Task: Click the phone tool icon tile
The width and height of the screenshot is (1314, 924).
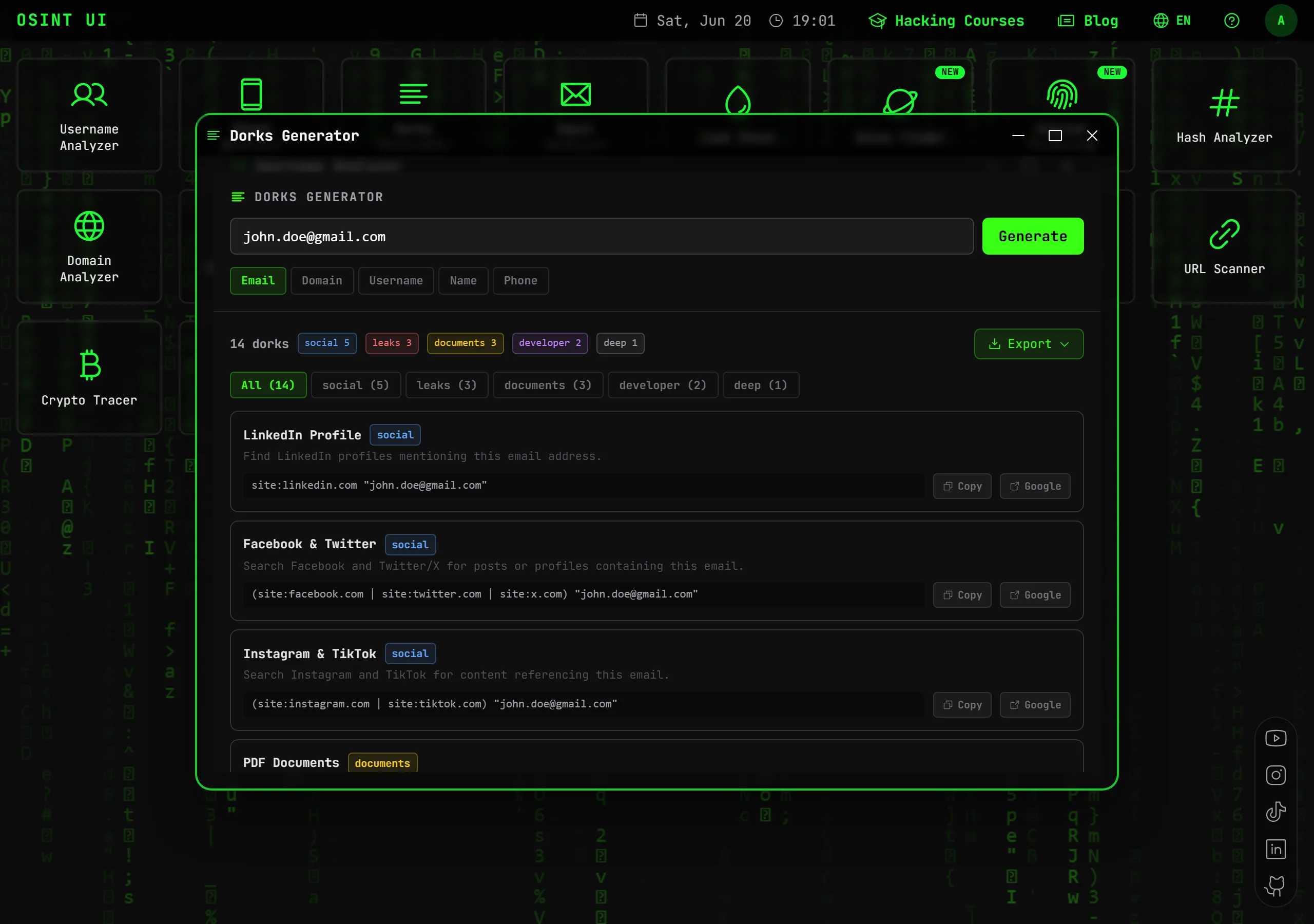Action: click(x=251, y=94)
